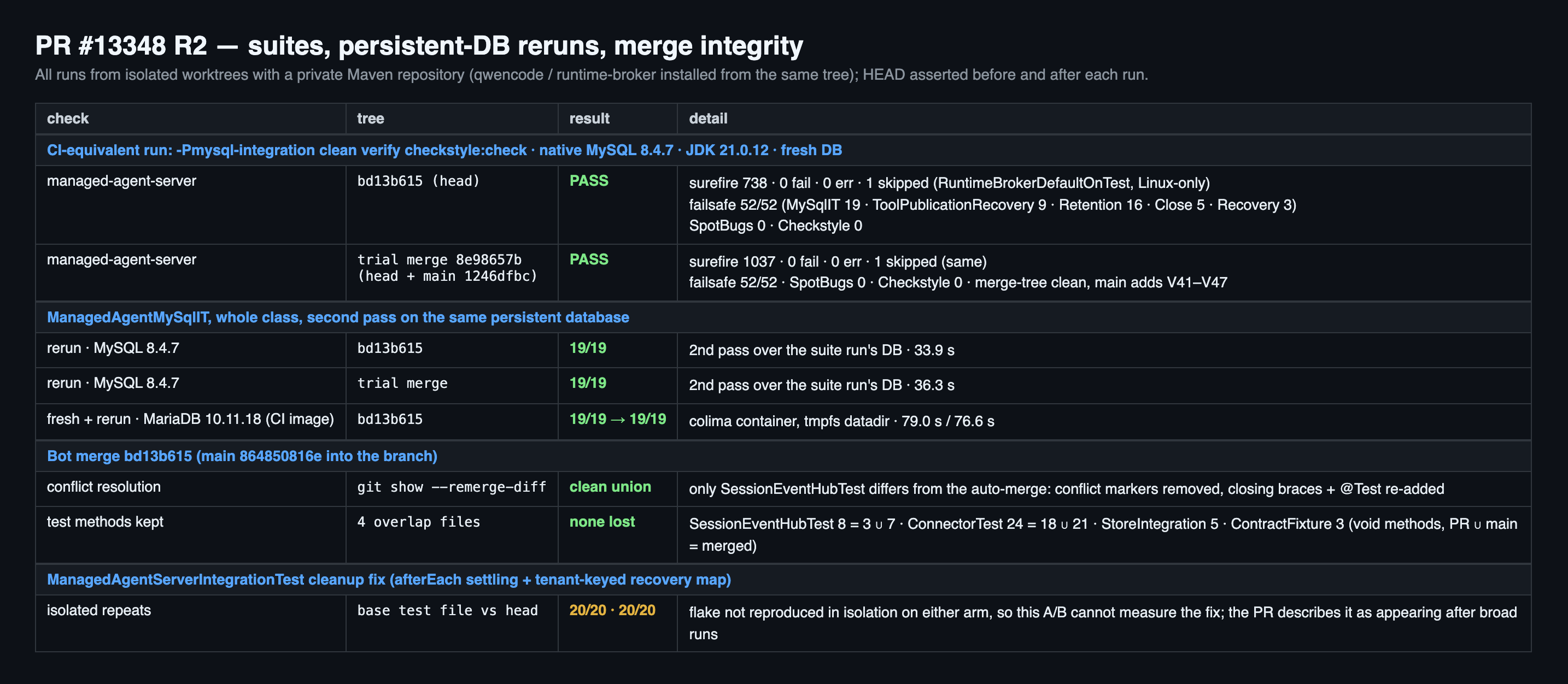Screen dimensions: 1568x684
Task: Select the 'detail' column header
Action: click(708, 119)
